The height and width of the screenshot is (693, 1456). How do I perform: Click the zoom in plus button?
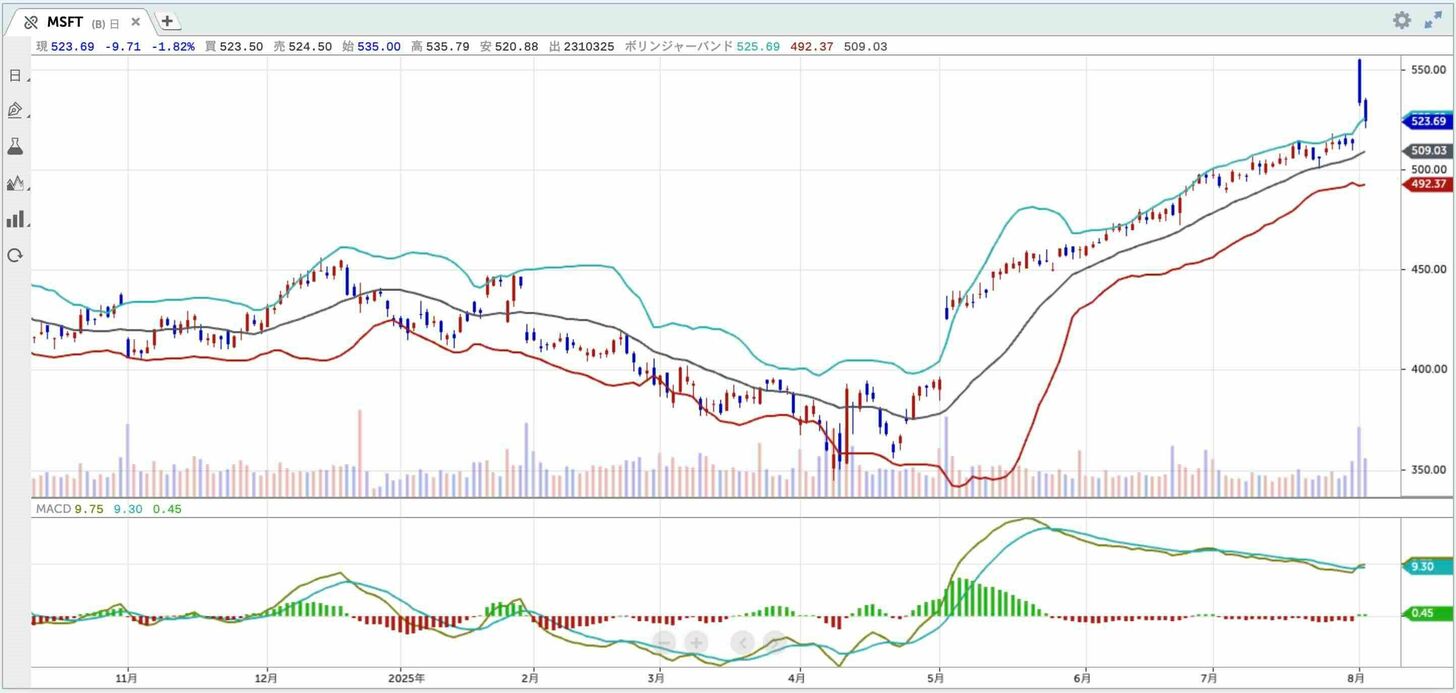(697, 642)
